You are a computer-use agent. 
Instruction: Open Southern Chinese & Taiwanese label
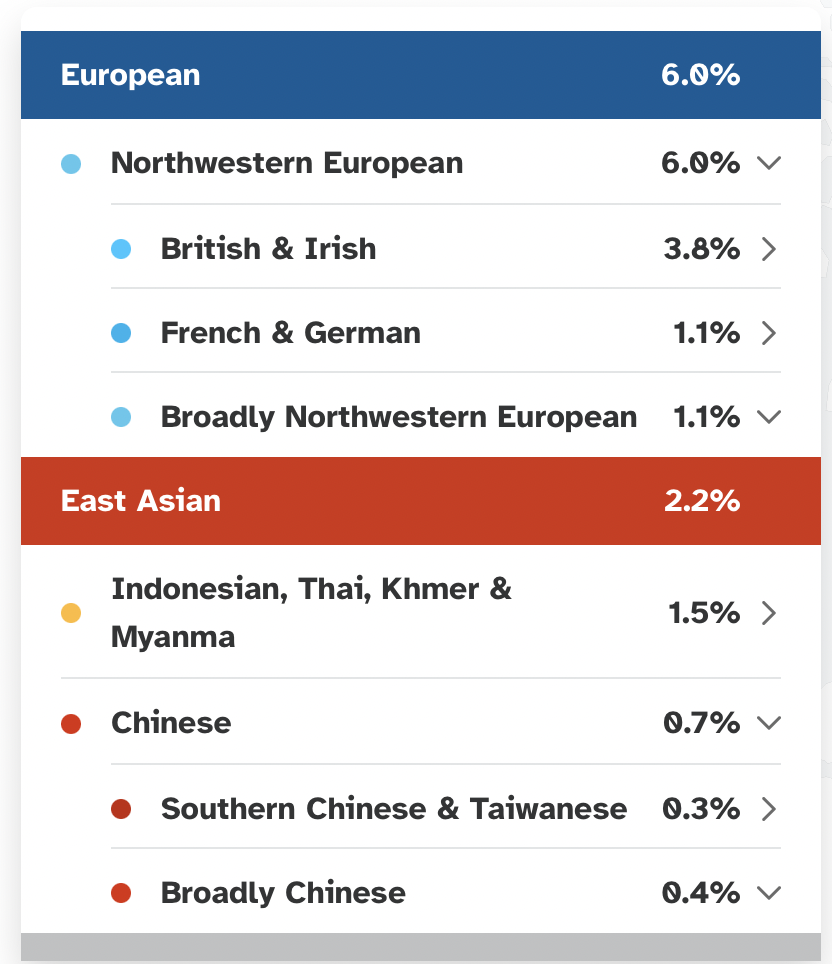point(394,809)
